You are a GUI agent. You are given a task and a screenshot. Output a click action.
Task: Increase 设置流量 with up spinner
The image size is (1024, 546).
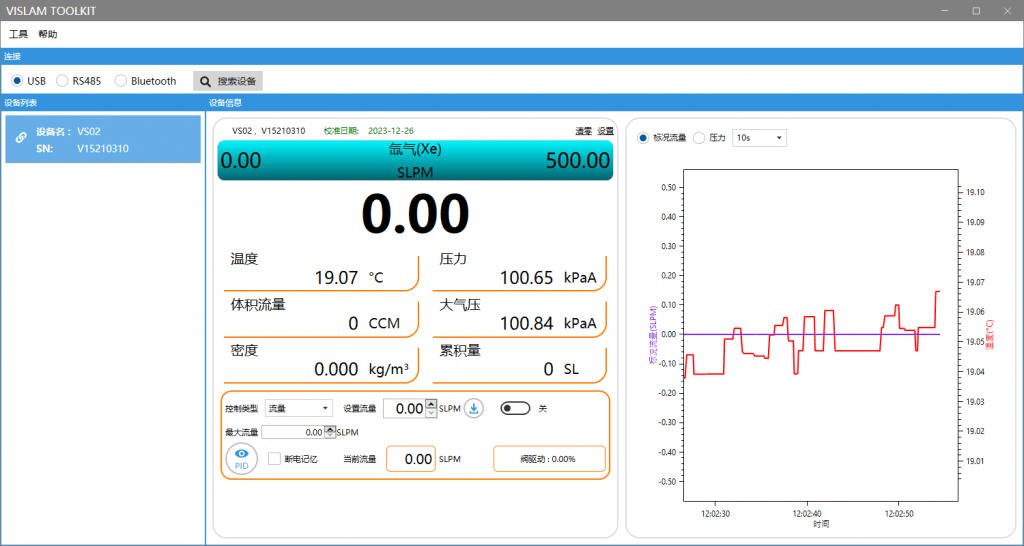pos(431,404)
